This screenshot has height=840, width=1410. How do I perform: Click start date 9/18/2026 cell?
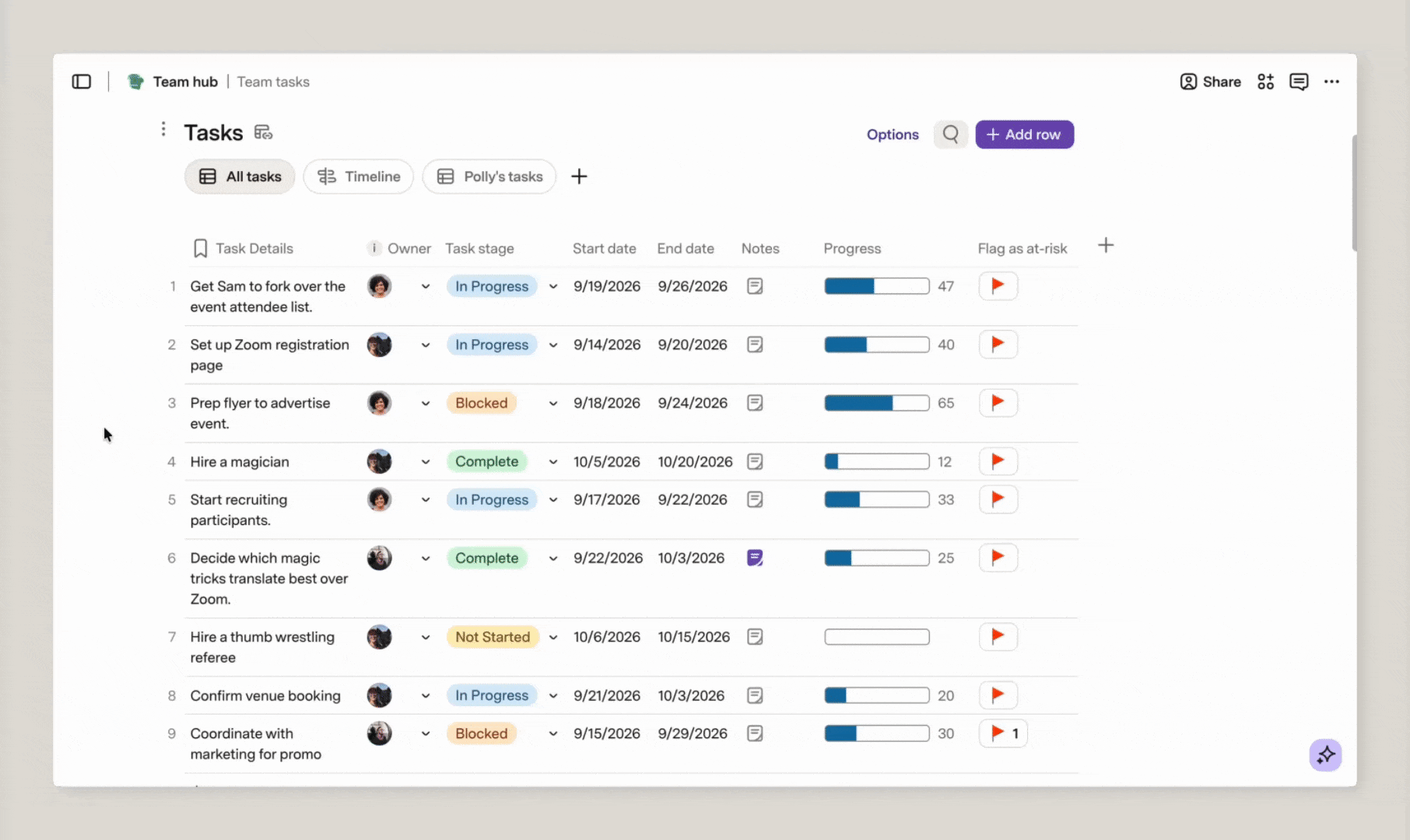tap(607, 403)
